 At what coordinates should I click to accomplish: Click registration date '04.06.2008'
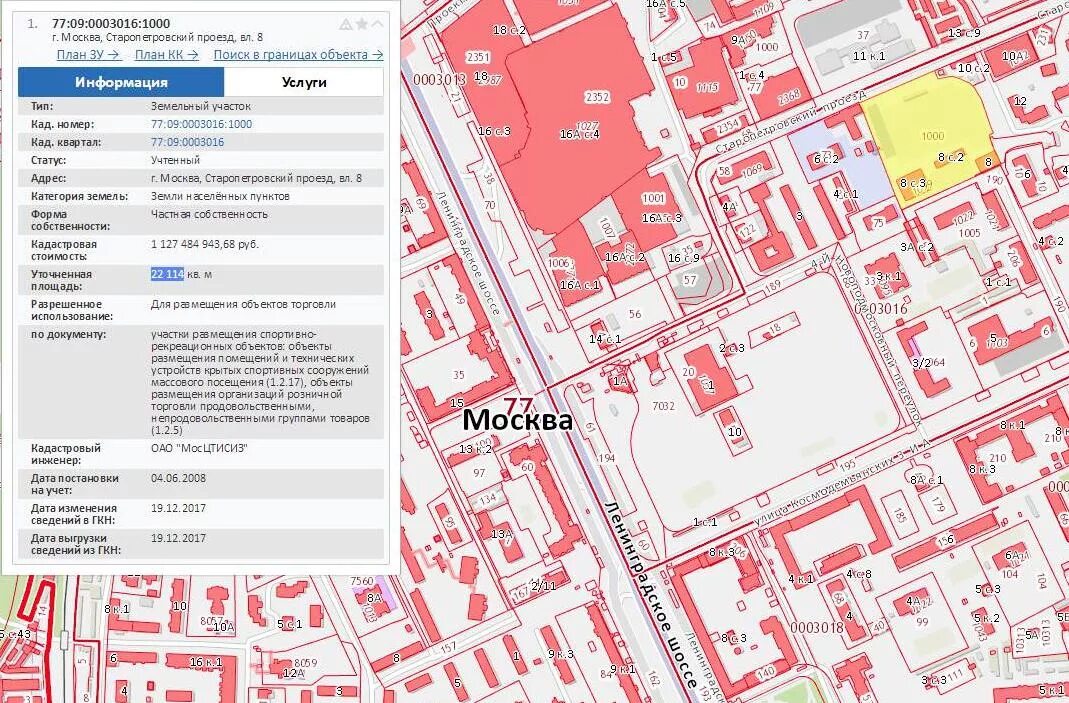pyautogui.click(x=178, y=479)
